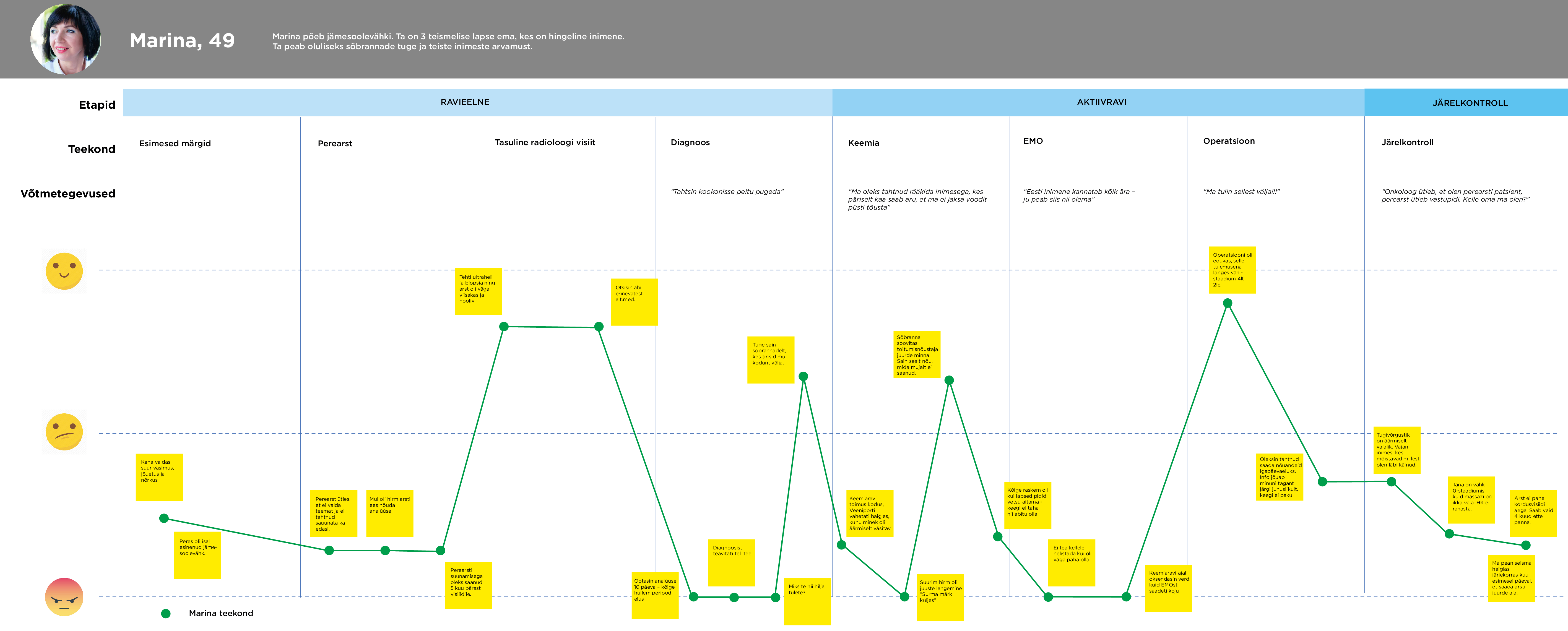The width and height of the screenshot is (1568, 631).
Task: Click the green Marina teekond legend dot
Action: 166,613
